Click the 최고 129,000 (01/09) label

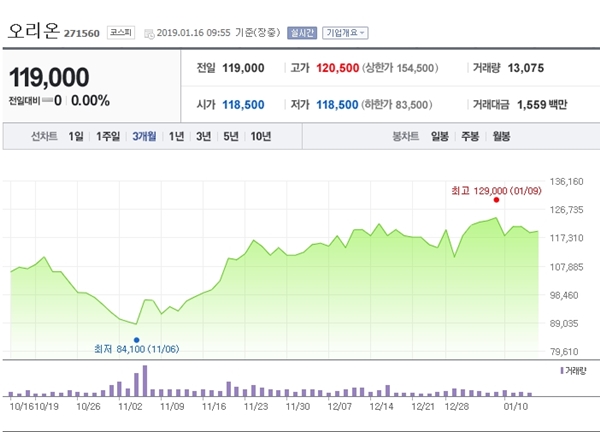pyautogui.click(x=496, y=191)
